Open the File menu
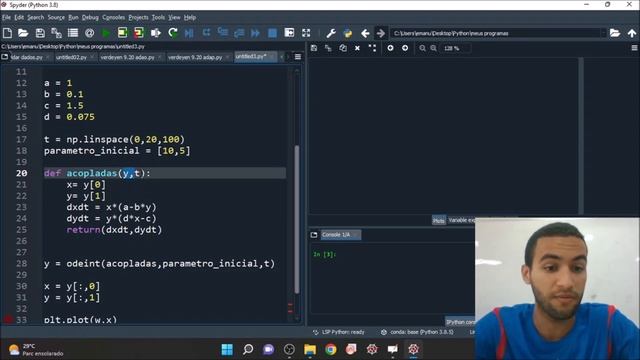This screenshot has width=640, height=360. 6,18
